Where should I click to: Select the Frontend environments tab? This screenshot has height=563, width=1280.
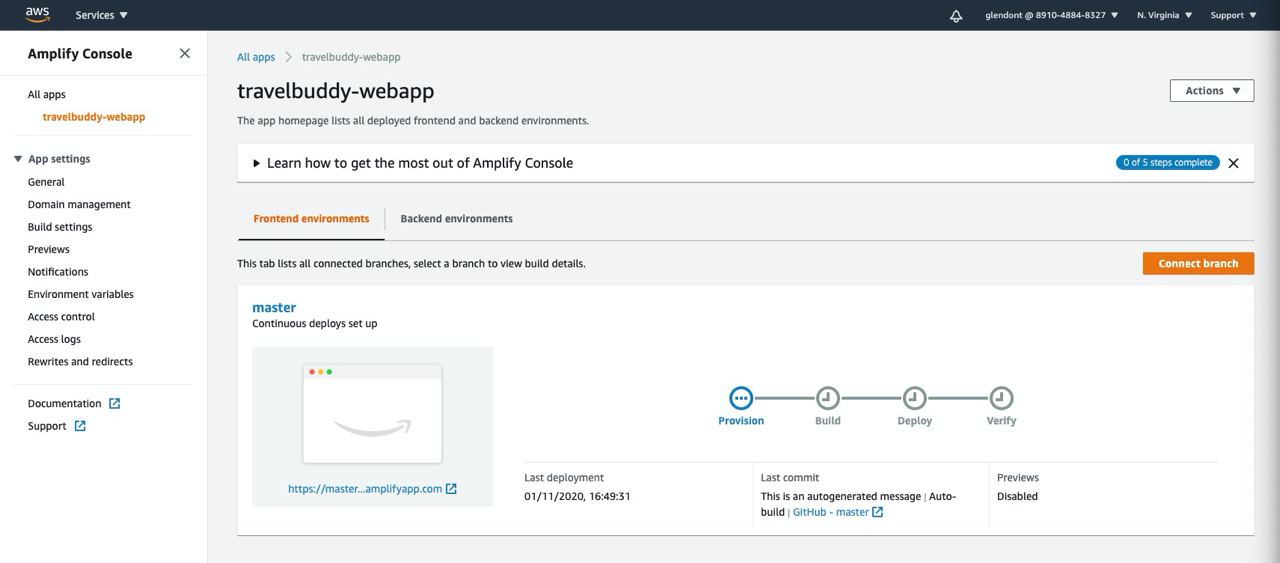[311, 218]
